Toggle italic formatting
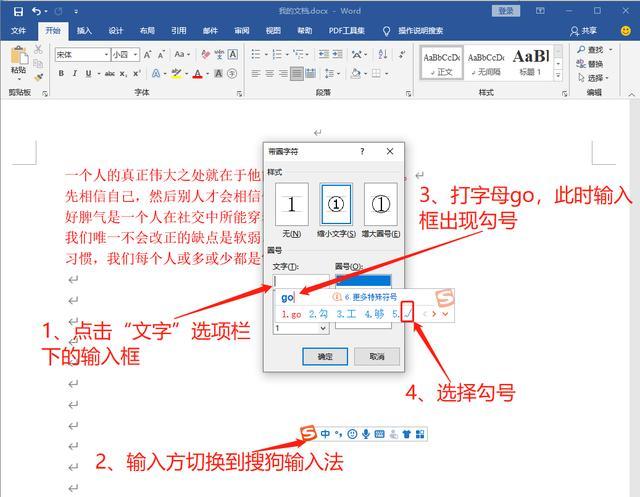Viewport: 640px width, 497px height. tap(75, 73)
